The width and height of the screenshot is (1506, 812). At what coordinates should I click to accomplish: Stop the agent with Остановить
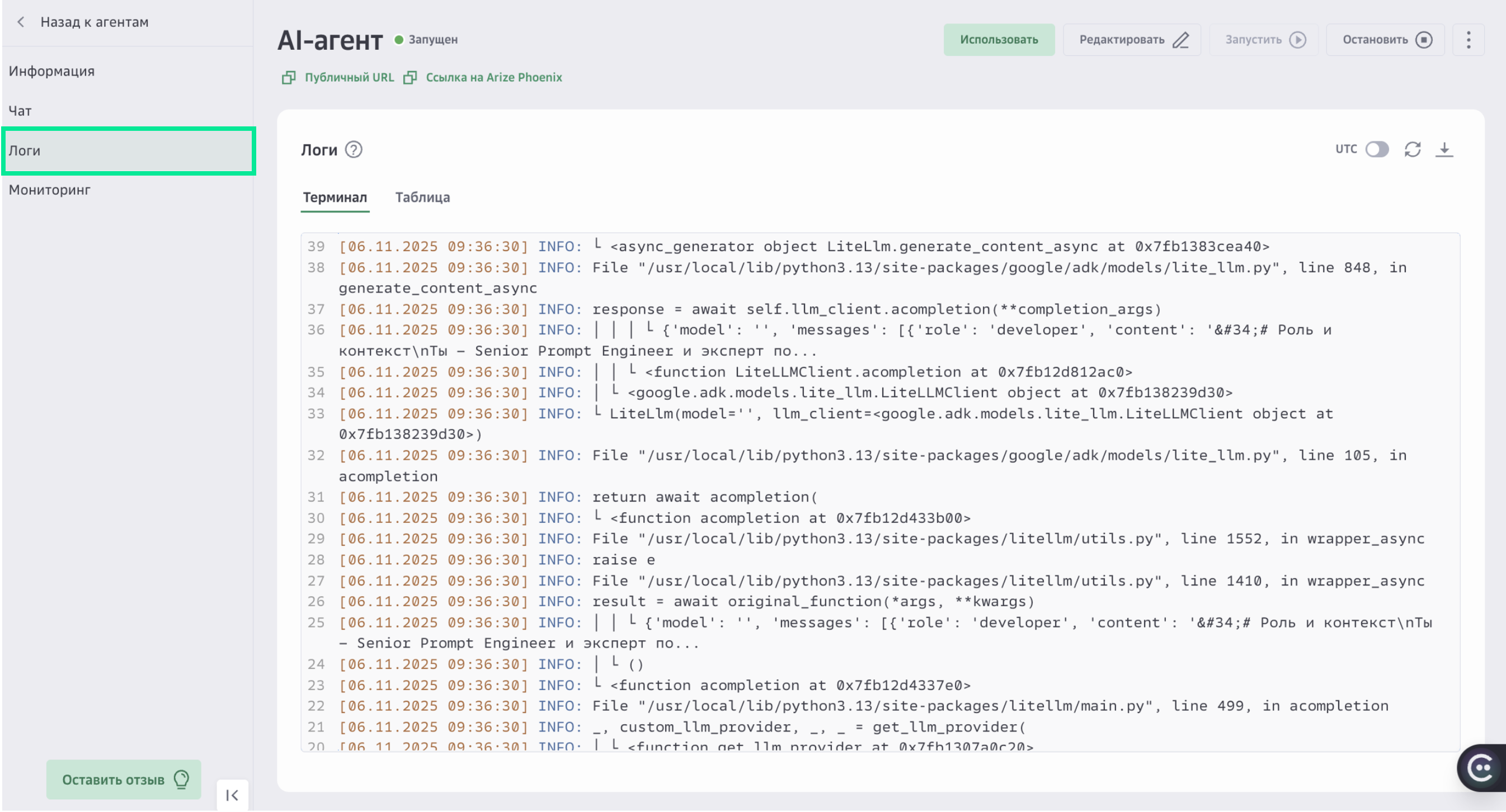click(1385, 39)
